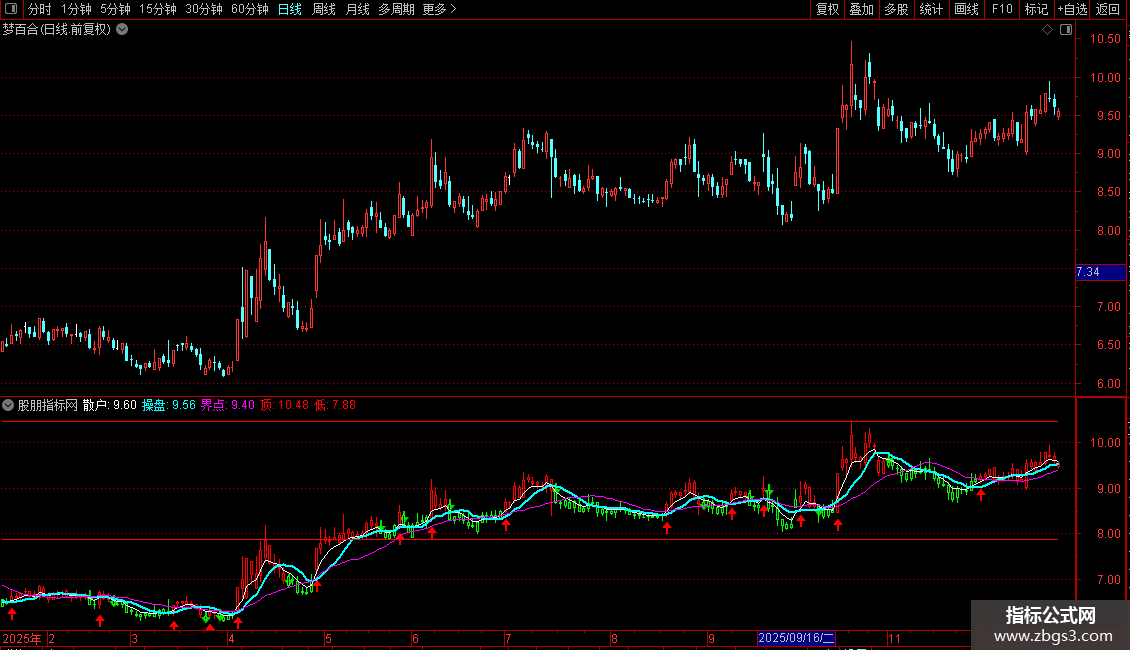Screen dimensions: 1130x650
Task: Expand the 股朋指标网 indicator dropdown
Action: coord(8,405)
